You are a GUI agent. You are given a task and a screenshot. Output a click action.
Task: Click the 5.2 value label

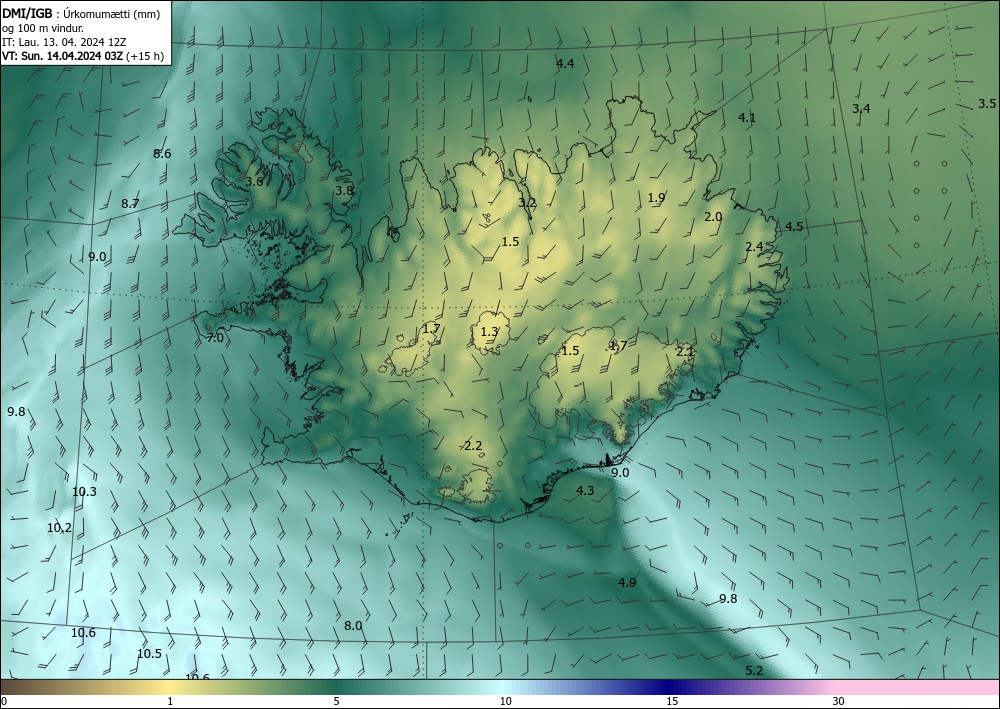click(754, 671)
